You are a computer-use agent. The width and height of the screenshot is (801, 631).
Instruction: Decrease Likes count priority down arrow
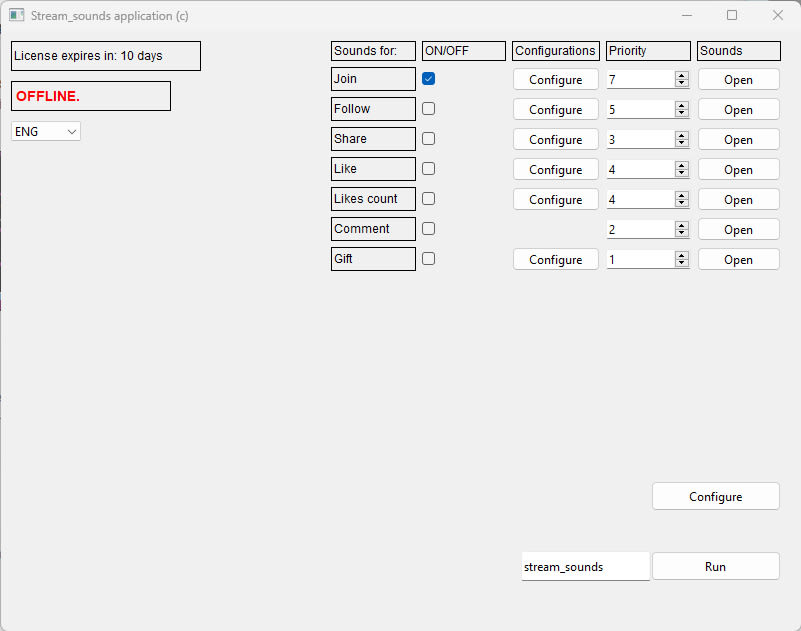tap(681, 203)
